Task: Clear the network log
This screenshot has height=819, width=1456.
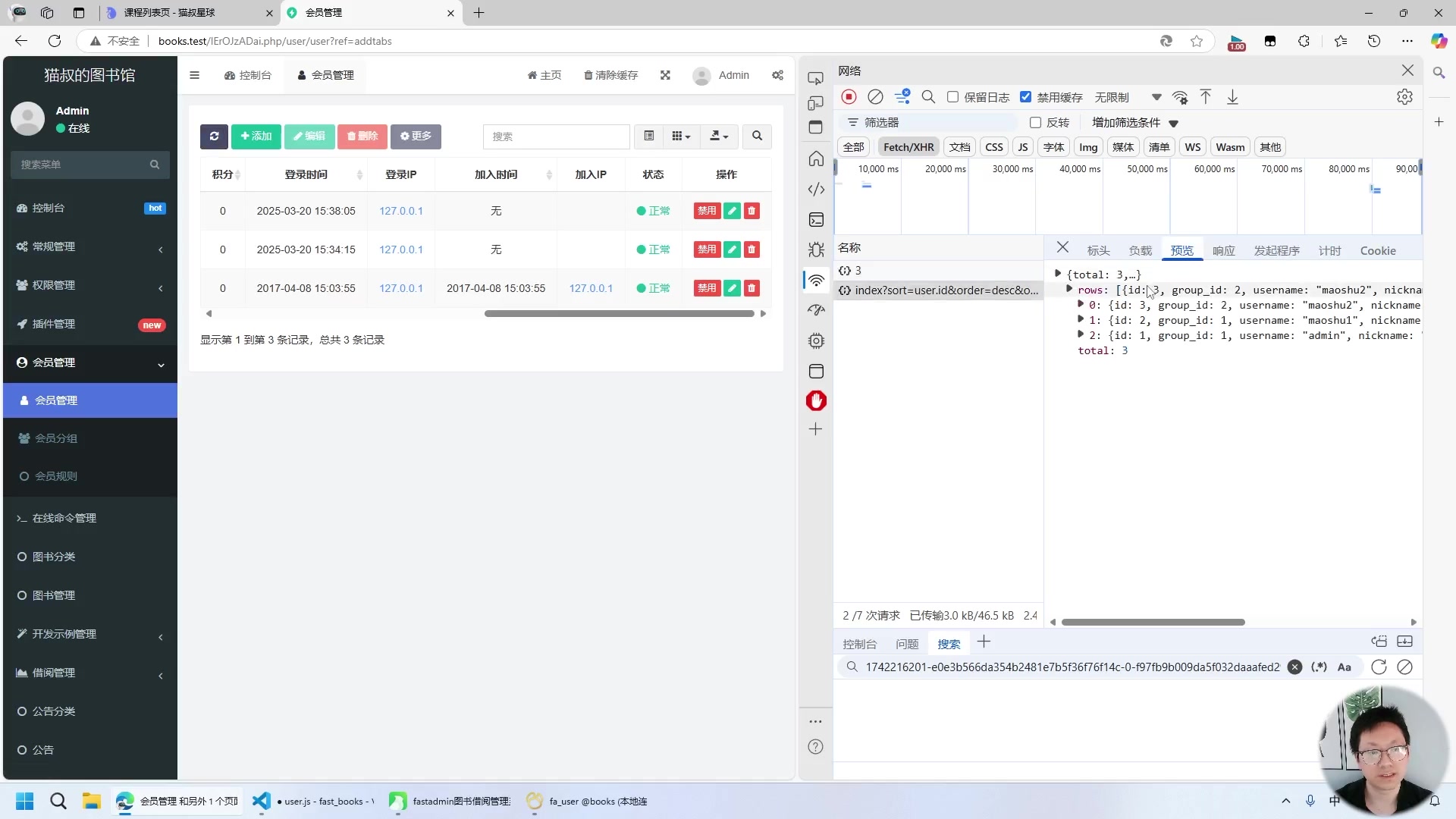Action: click(x=875, y=97)
